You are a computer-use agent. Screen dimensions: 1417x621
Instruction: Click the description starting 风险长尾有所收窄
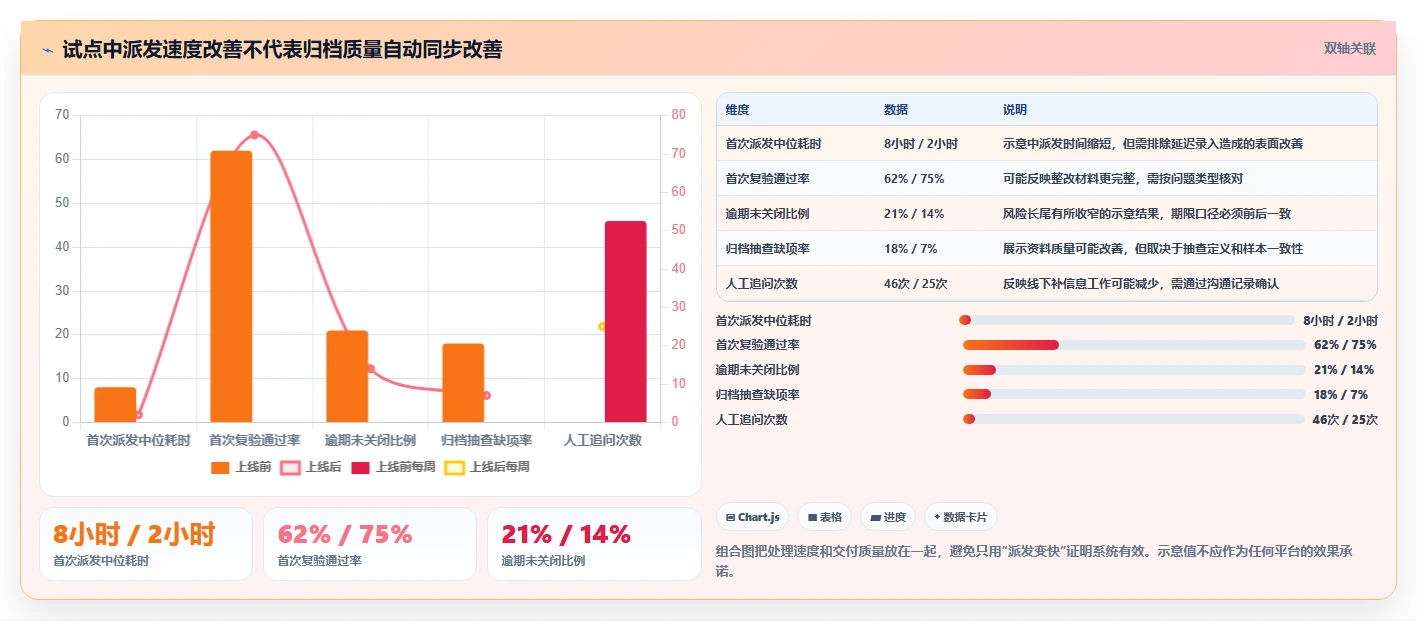tap(1147, 214)
